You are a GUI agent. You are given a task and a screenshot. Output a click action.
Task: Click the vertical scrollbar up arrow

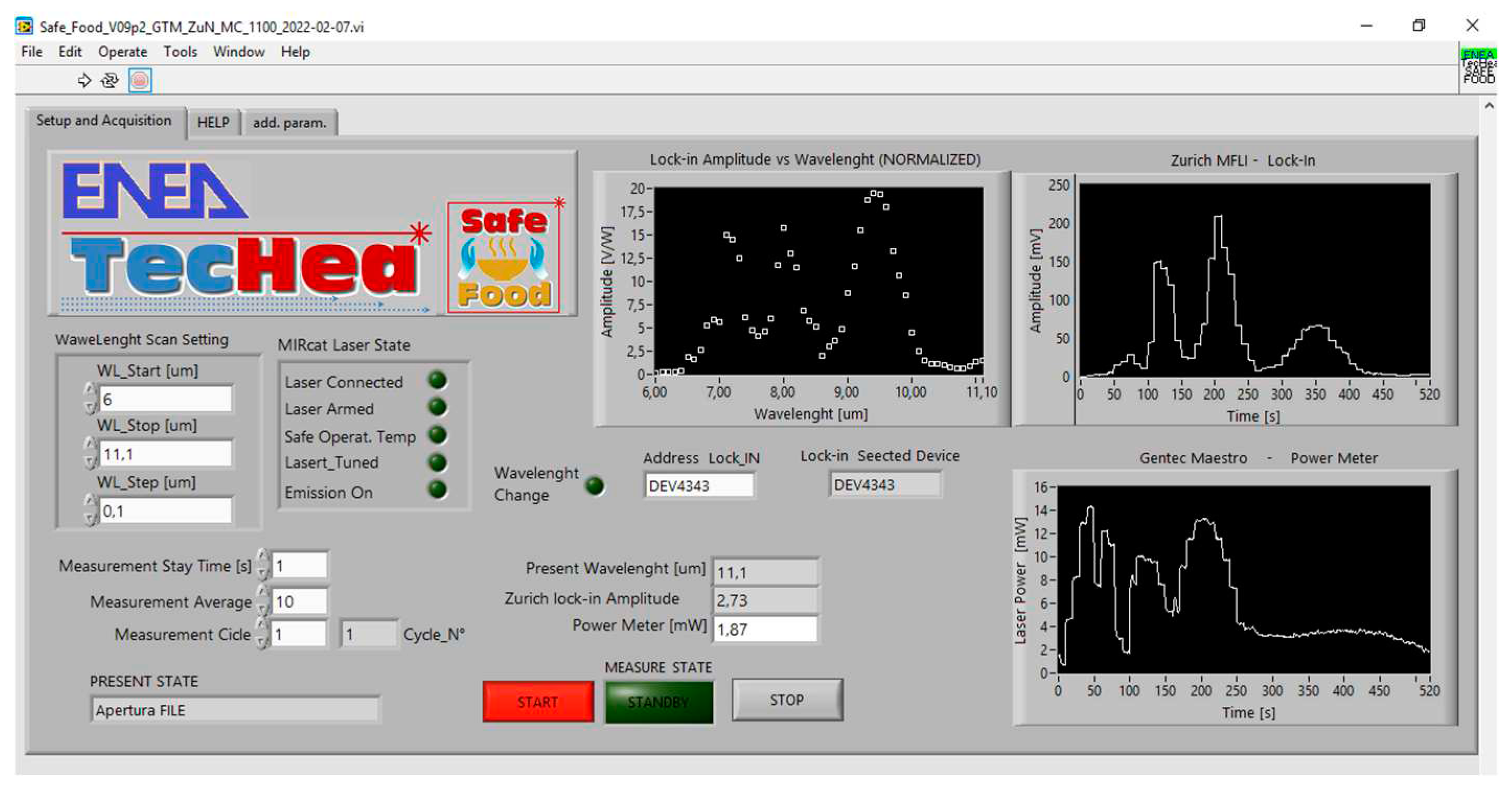1489,106
